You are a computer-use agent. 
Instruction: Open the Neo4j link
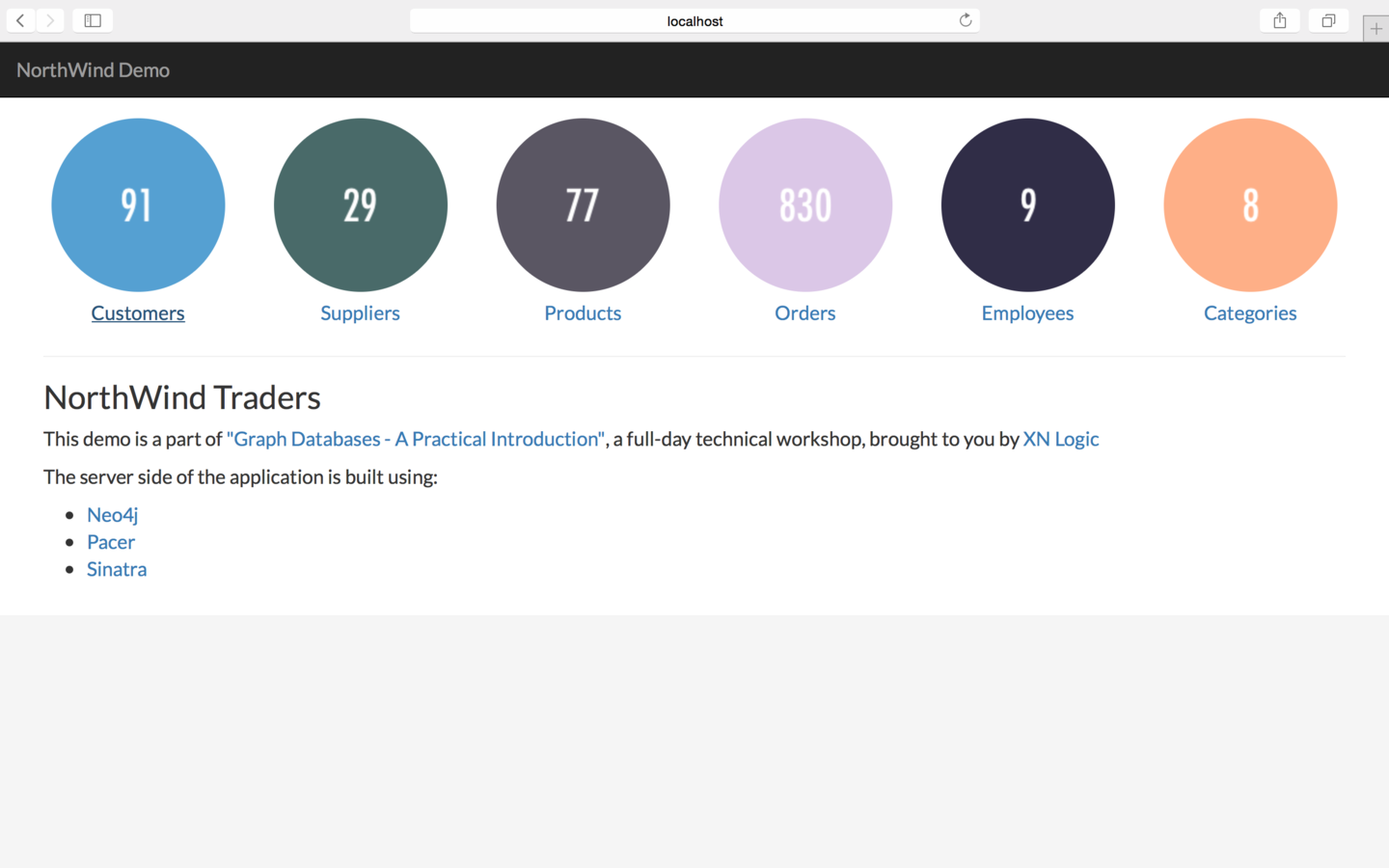click(112, 515)
